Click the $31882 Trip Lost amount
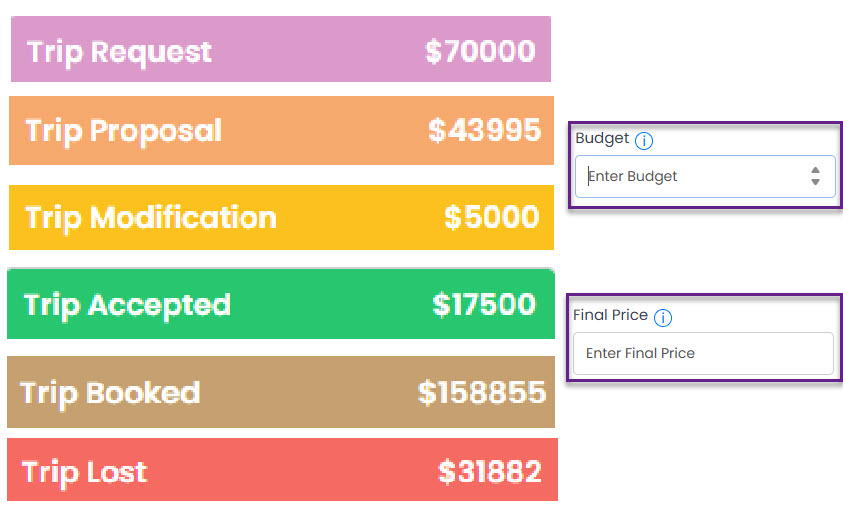 [x=490, y=472]
